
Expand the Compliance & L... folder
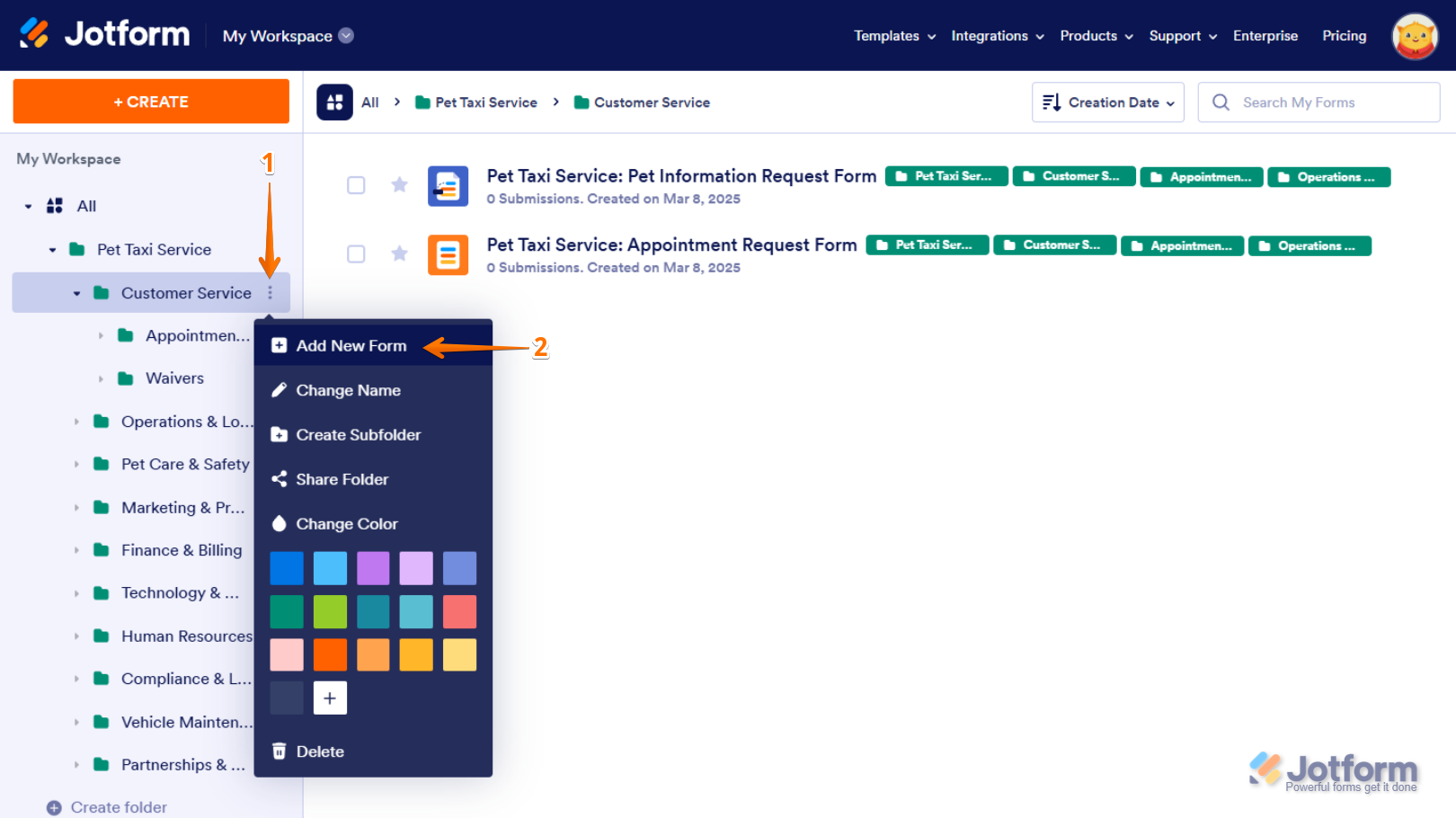pyautogui.click(x=76, y=680)
